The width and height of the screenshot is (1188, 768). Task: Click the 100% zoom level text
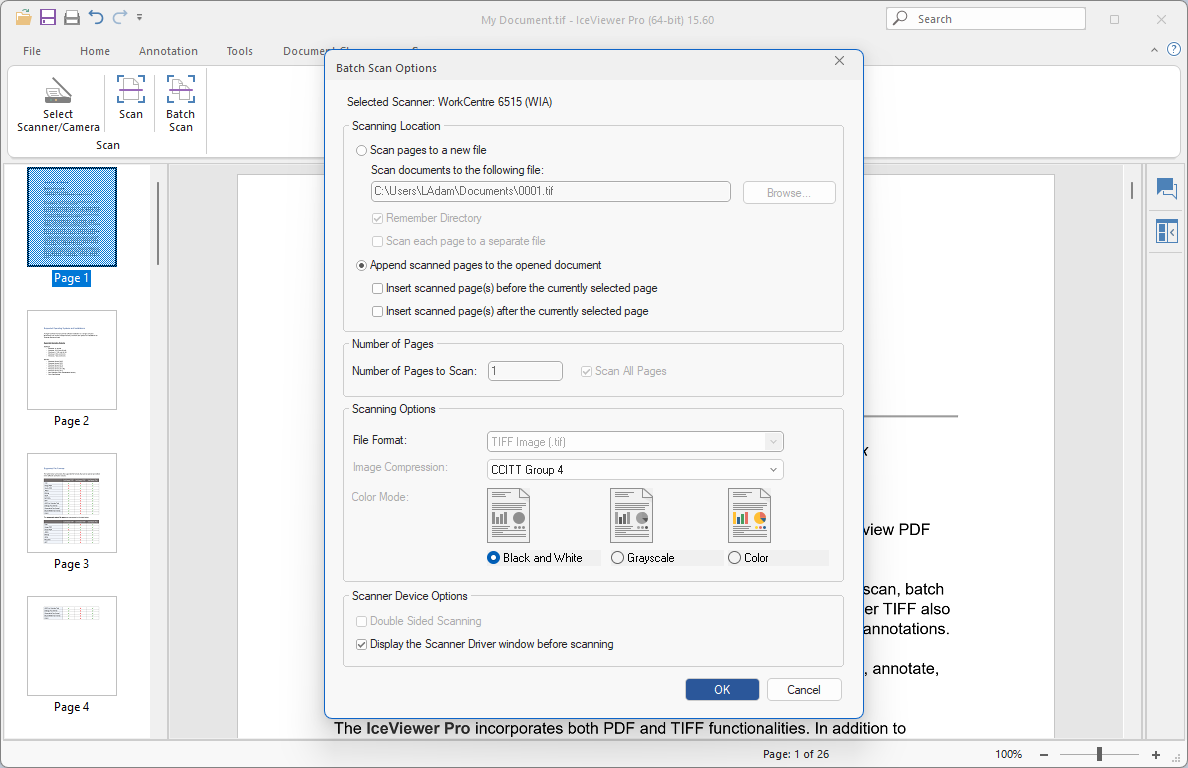(1008, 754)
